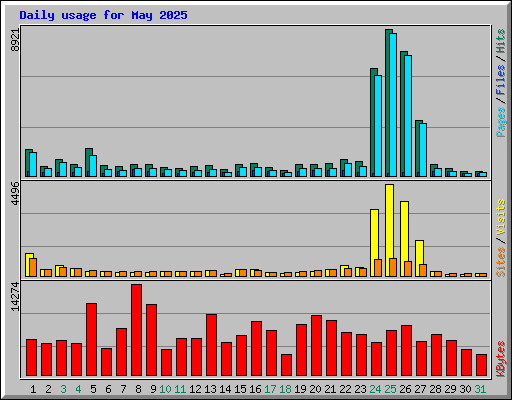
Task: Click day label 30 on the axis
Action: pos(465,389)
